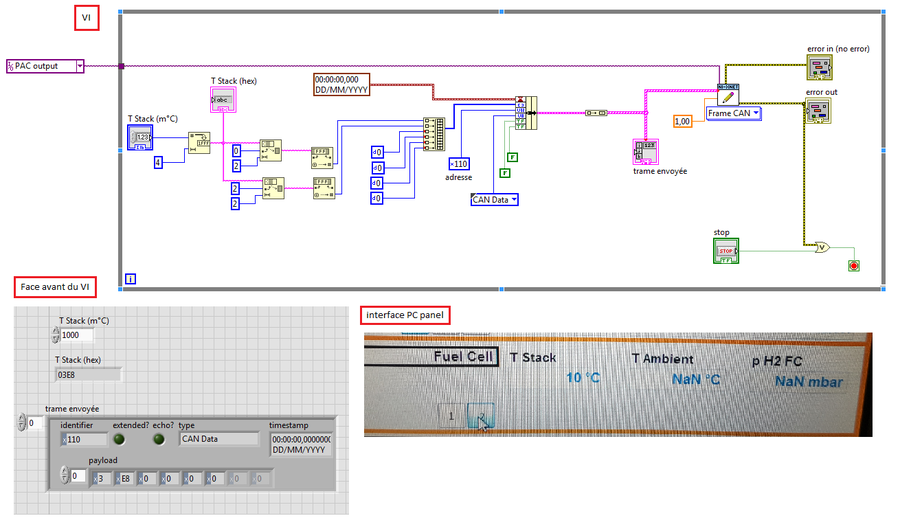Image resolution: width=900 pixels, height=529 pixels.
Task: Select the Or logic gate node
Action: point(822,247)
